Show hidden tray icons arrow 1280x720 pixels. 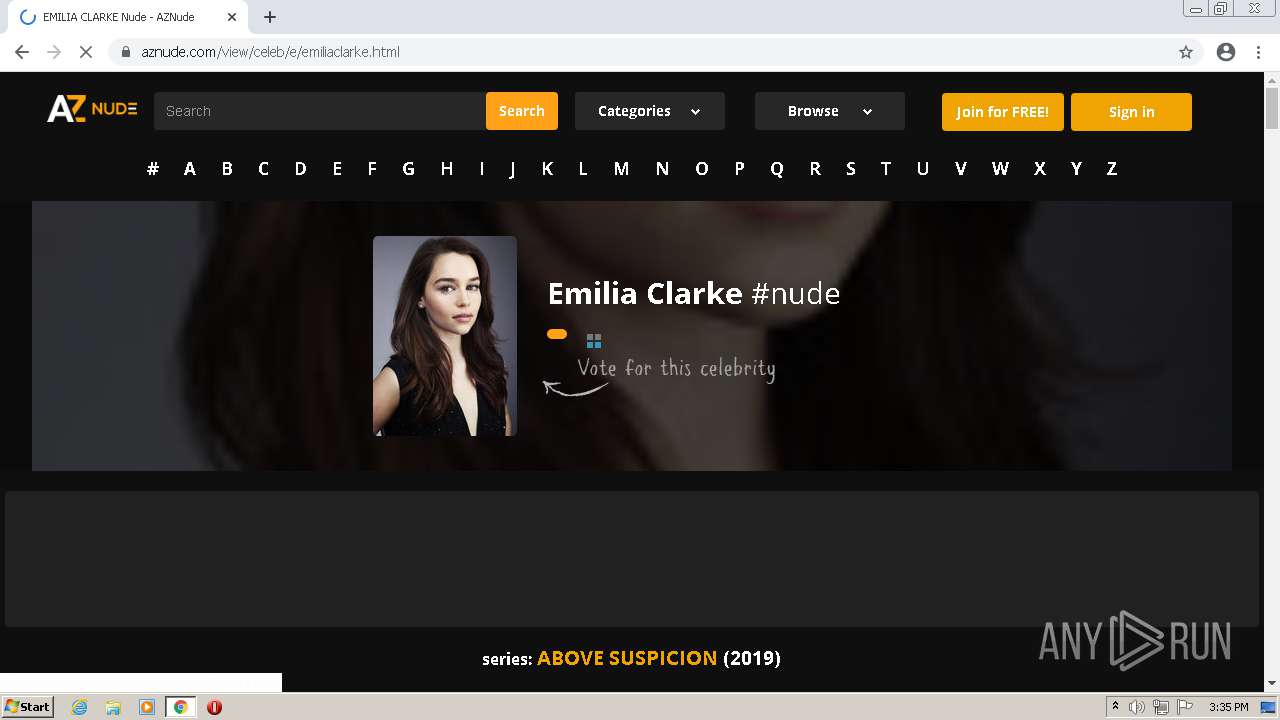pyautogui.click(x=1115, y=707)
